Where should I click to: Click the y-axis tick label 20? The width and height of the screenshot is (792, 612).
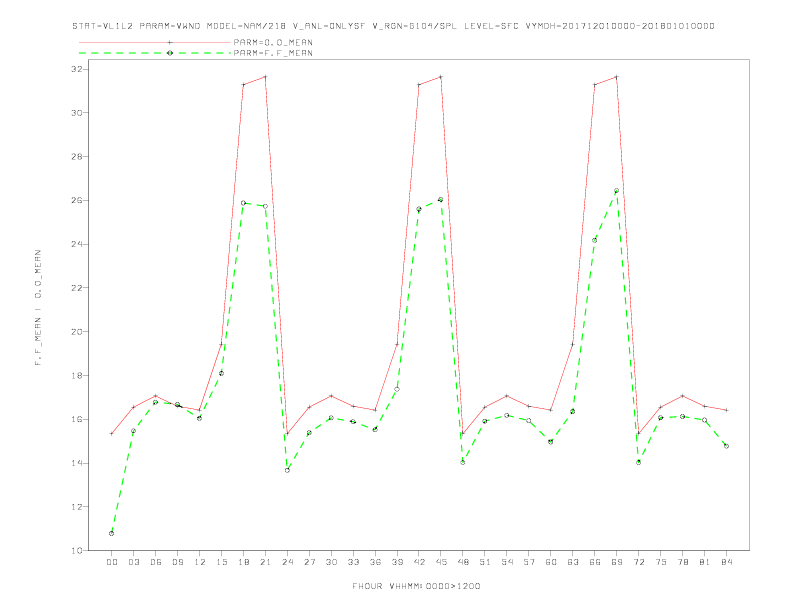[x=77, y=332]
